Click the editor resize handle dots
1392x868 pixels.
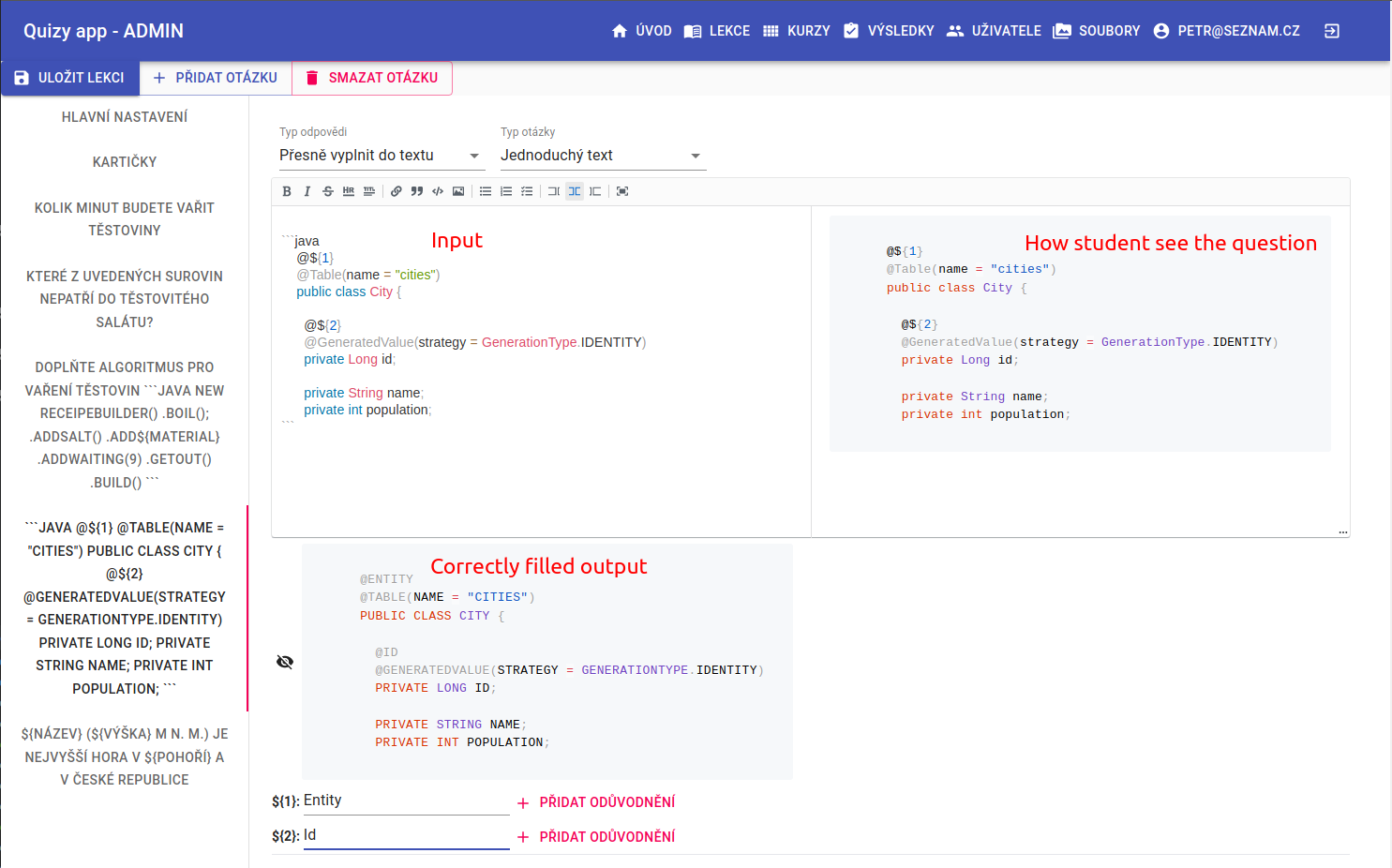(x=1343, y=532)
